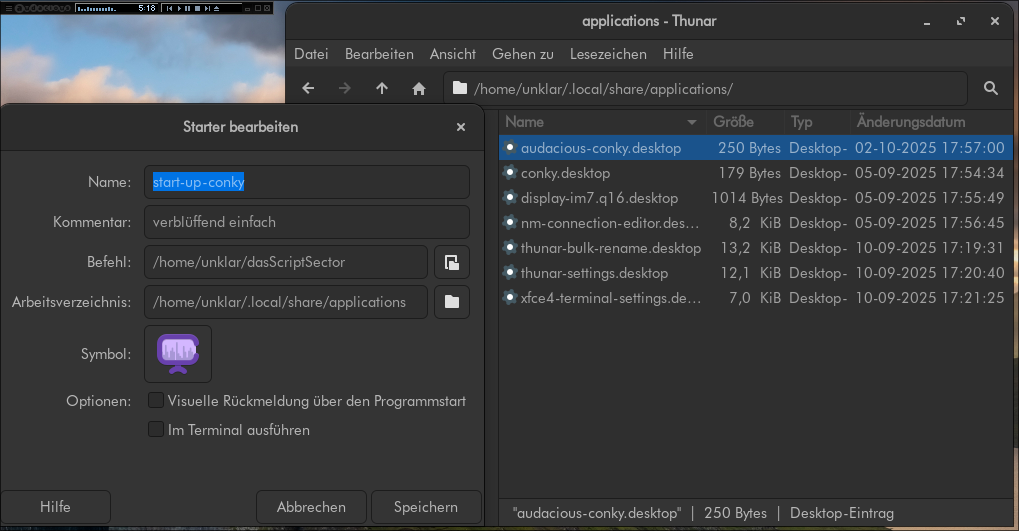Click the icon of thunar-settings.desktop
The width and height of the screenshot is (1019, 531).
coord(510,273)
